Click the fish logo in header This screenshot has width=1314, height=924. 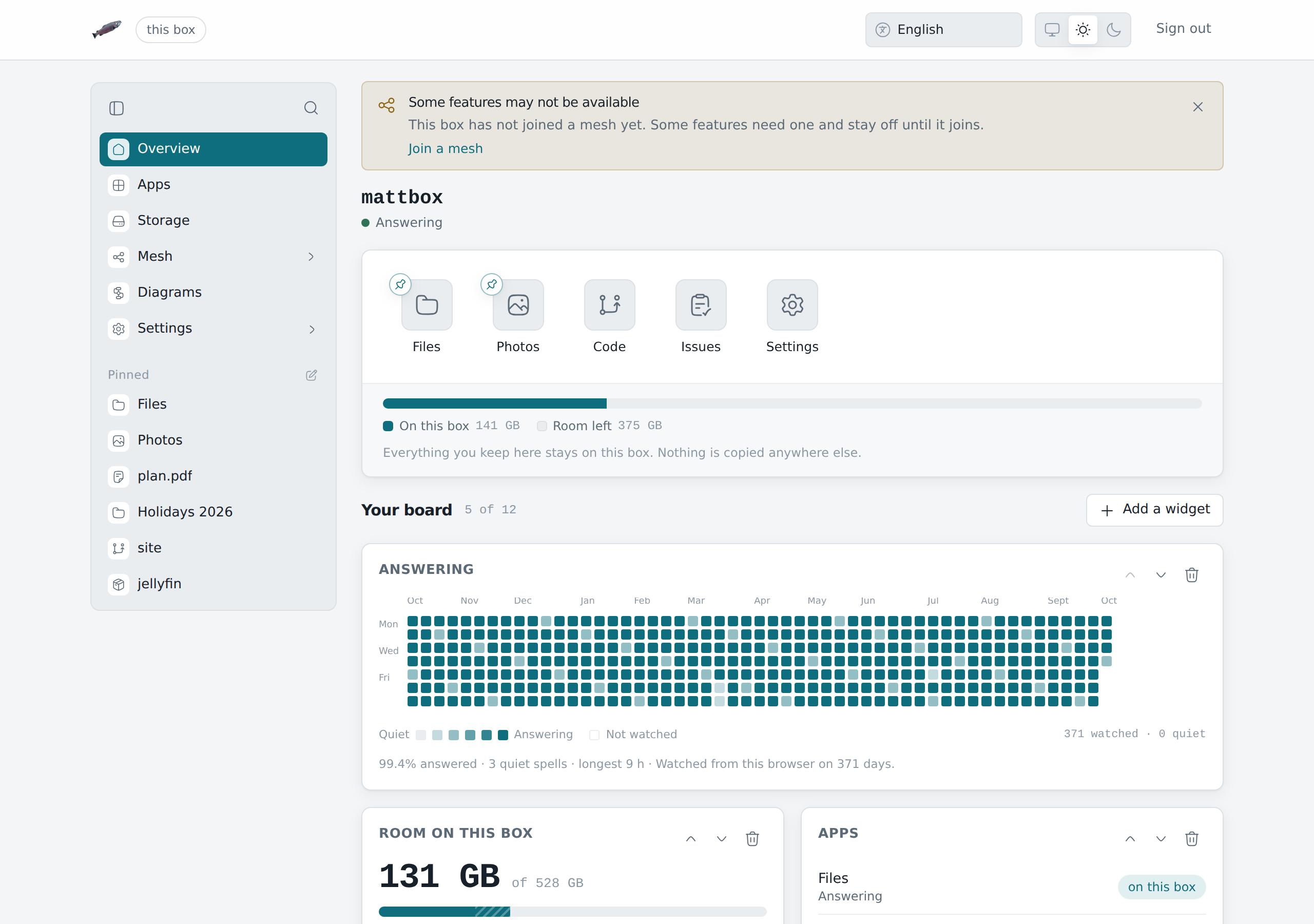(x=107, y=29)
